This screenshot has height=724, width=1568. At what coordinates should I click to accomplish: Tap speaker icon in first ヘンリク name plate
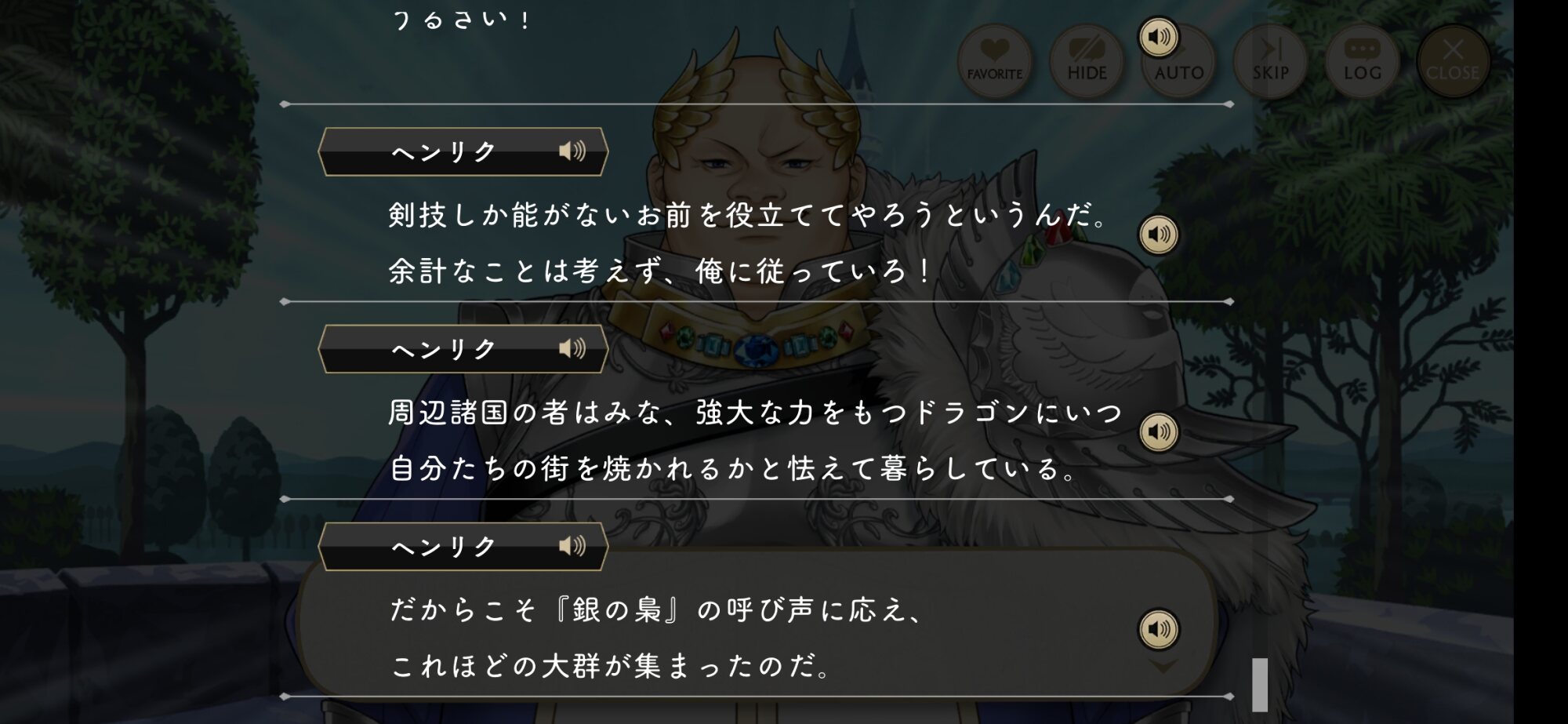(572, 151)
